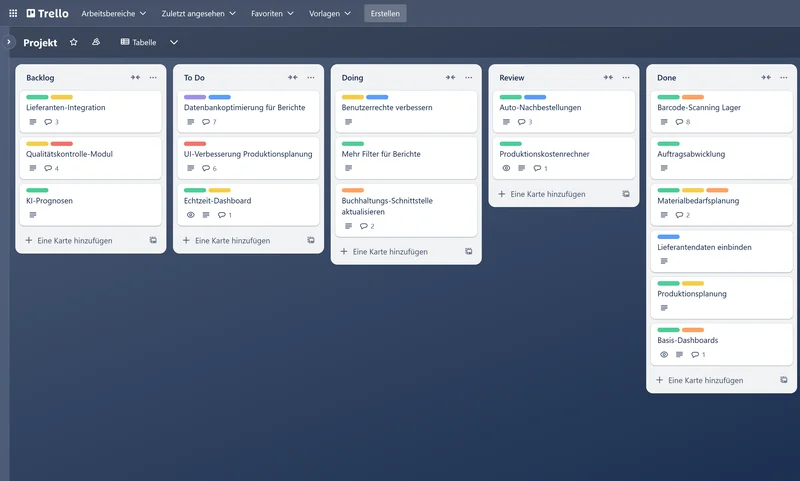The width and height of the screenshot is (800, 481).
Task: Open the Qualitätskontrolle-Modul card
Action: [x=90, y=158]
